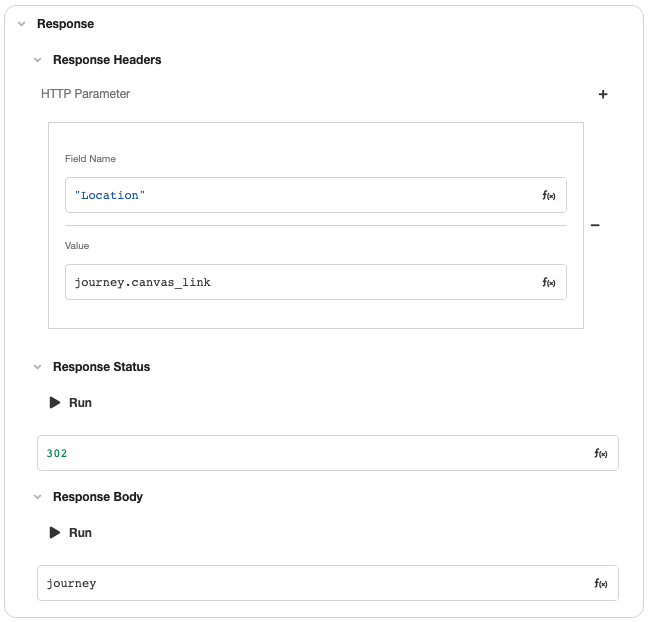
Task: Collapse the Response Headers chevron
Action: coord(37,60)
